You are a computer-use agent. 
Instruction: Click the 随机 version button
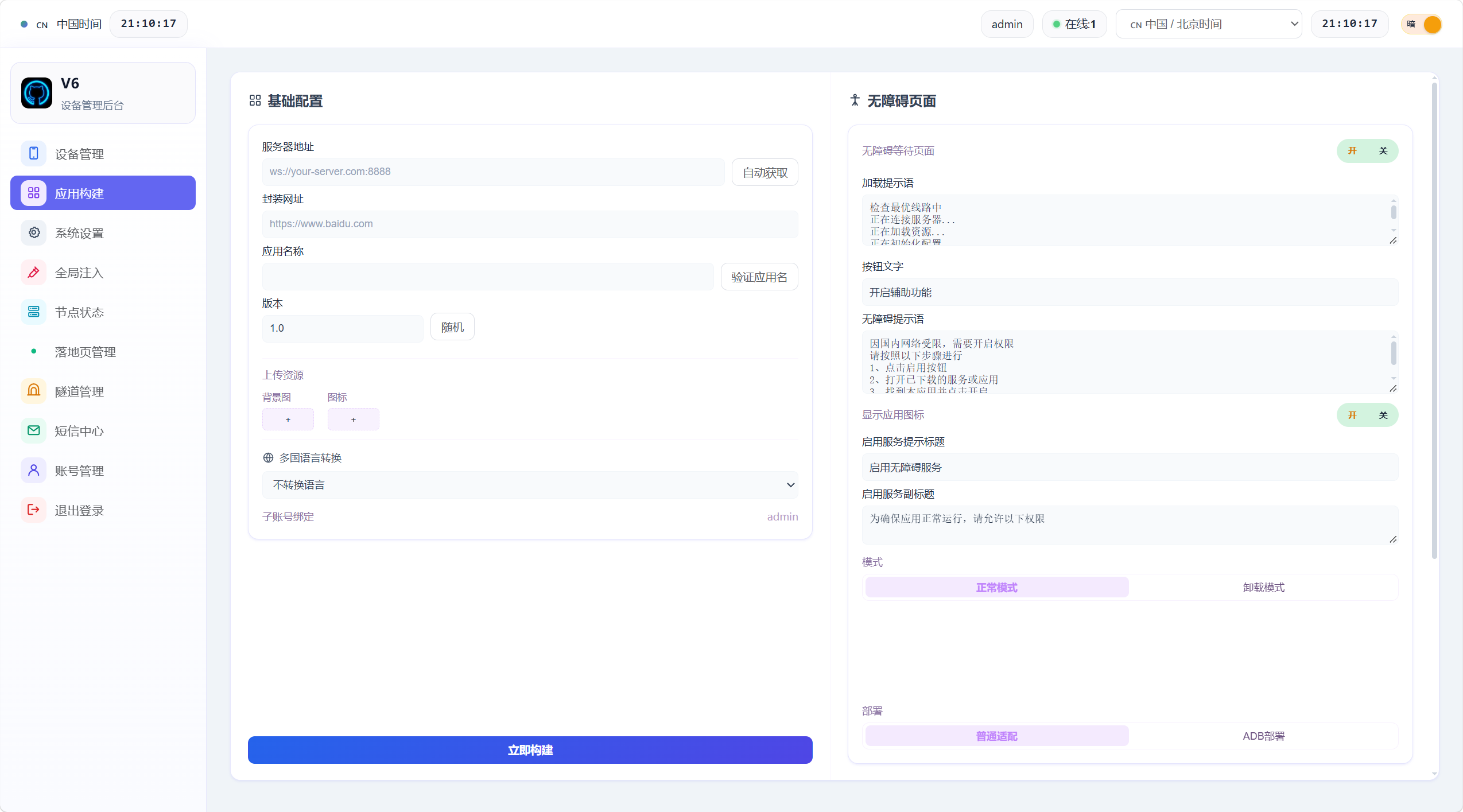coord(452,327)
